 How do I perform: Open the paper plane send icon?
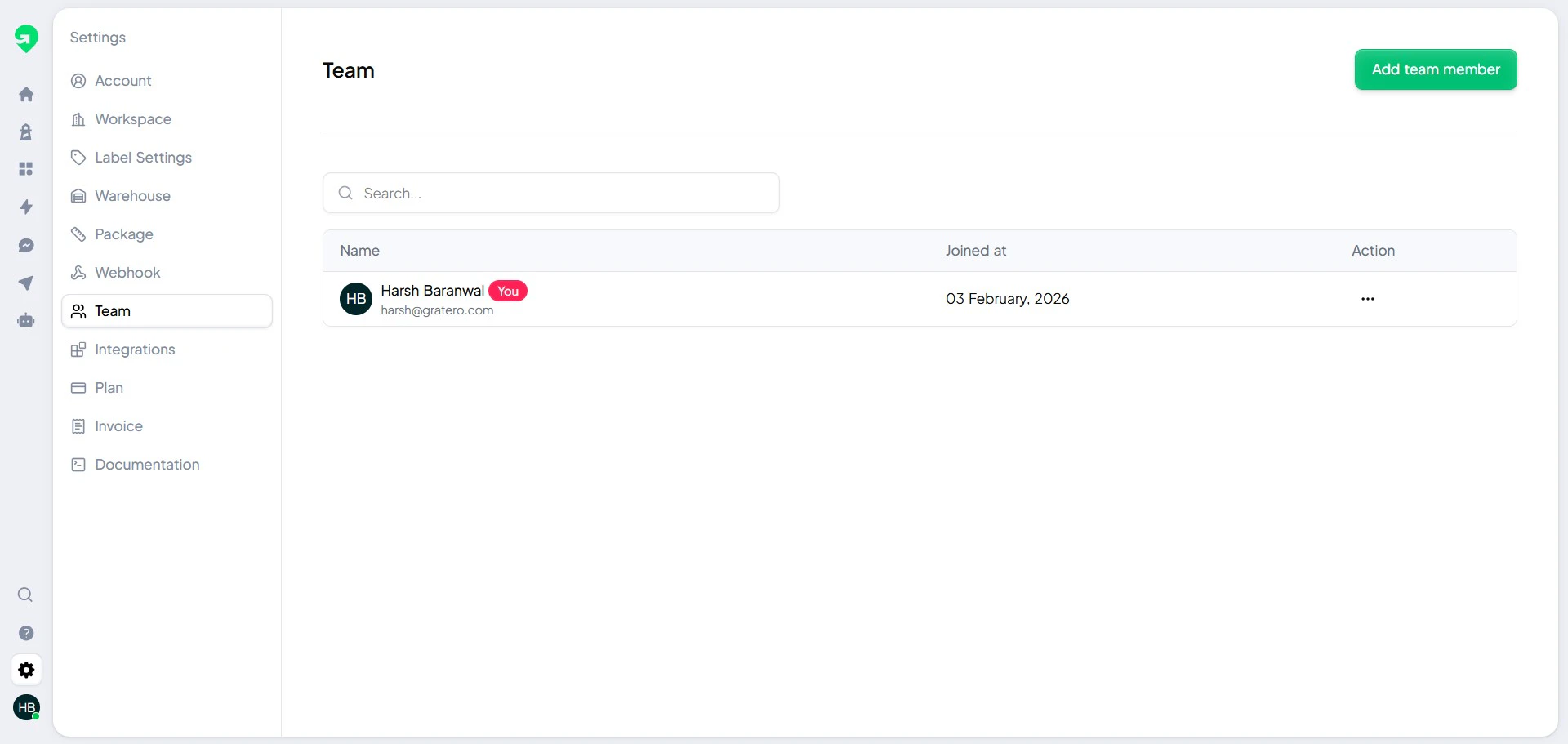pos(26,283)
